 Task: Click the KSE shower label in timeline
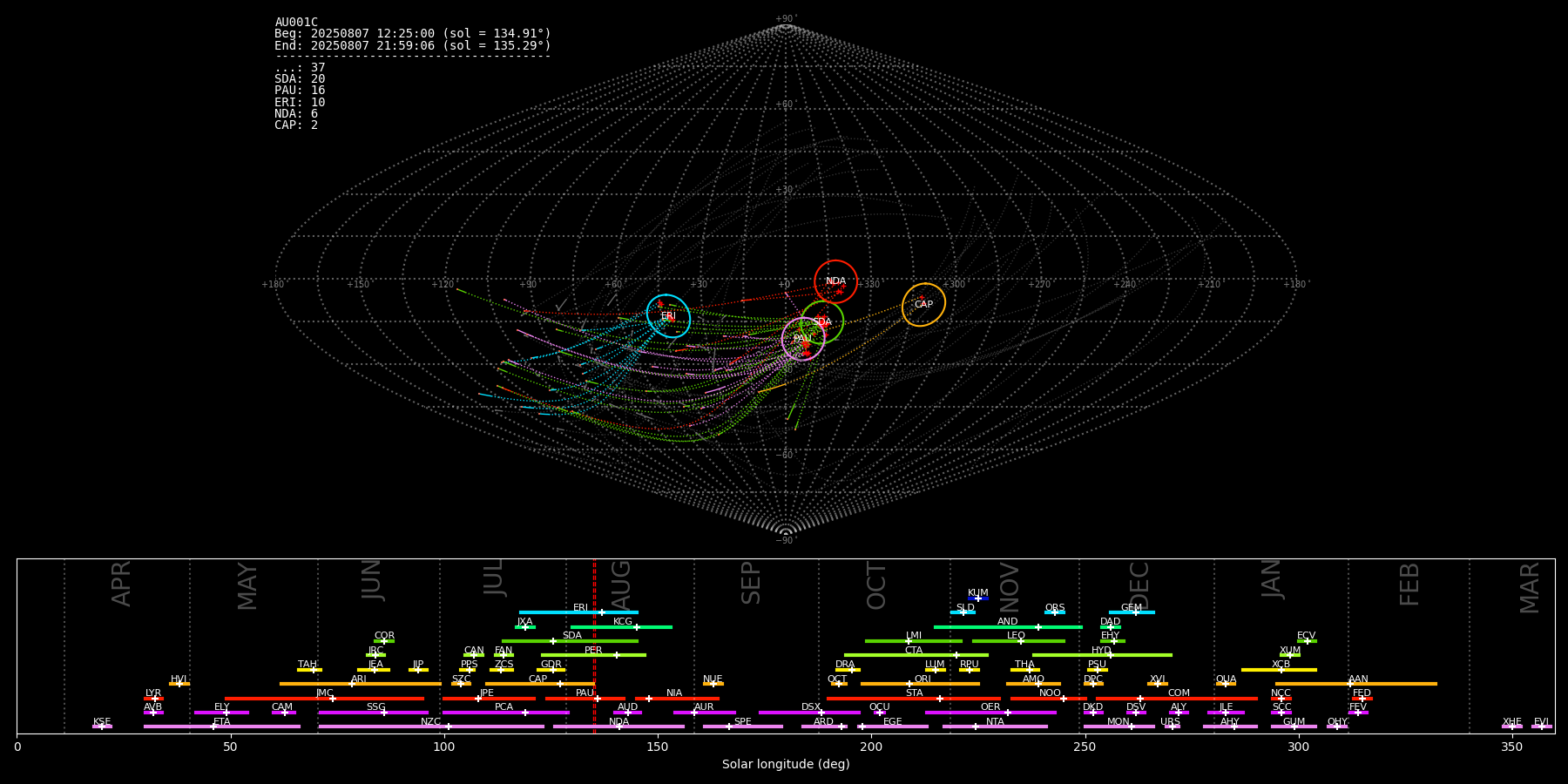102,722
